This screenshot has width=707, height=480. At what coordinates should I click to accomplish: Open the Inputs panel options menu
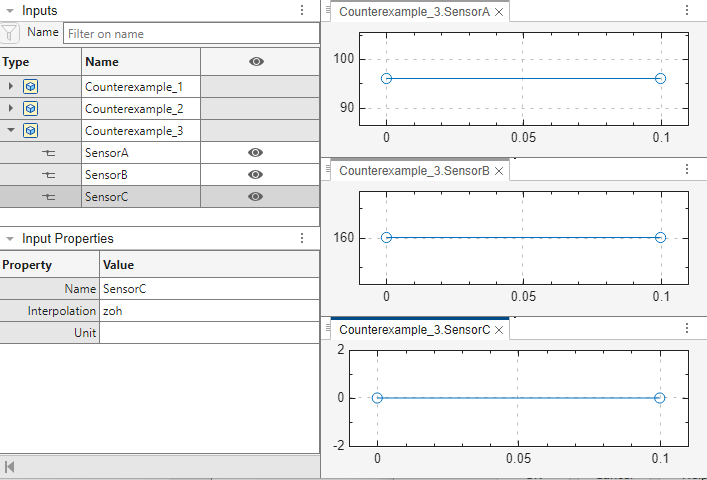pyautogui.click(x=302, y=10)
